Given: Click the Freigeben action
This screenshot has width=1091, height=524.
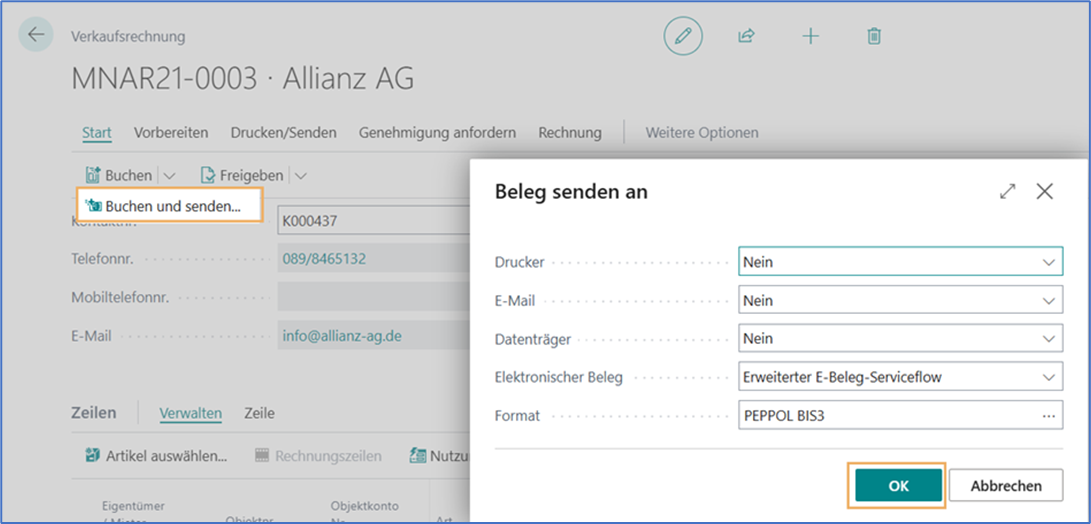Looking at the screenshot, I should 241,175.
